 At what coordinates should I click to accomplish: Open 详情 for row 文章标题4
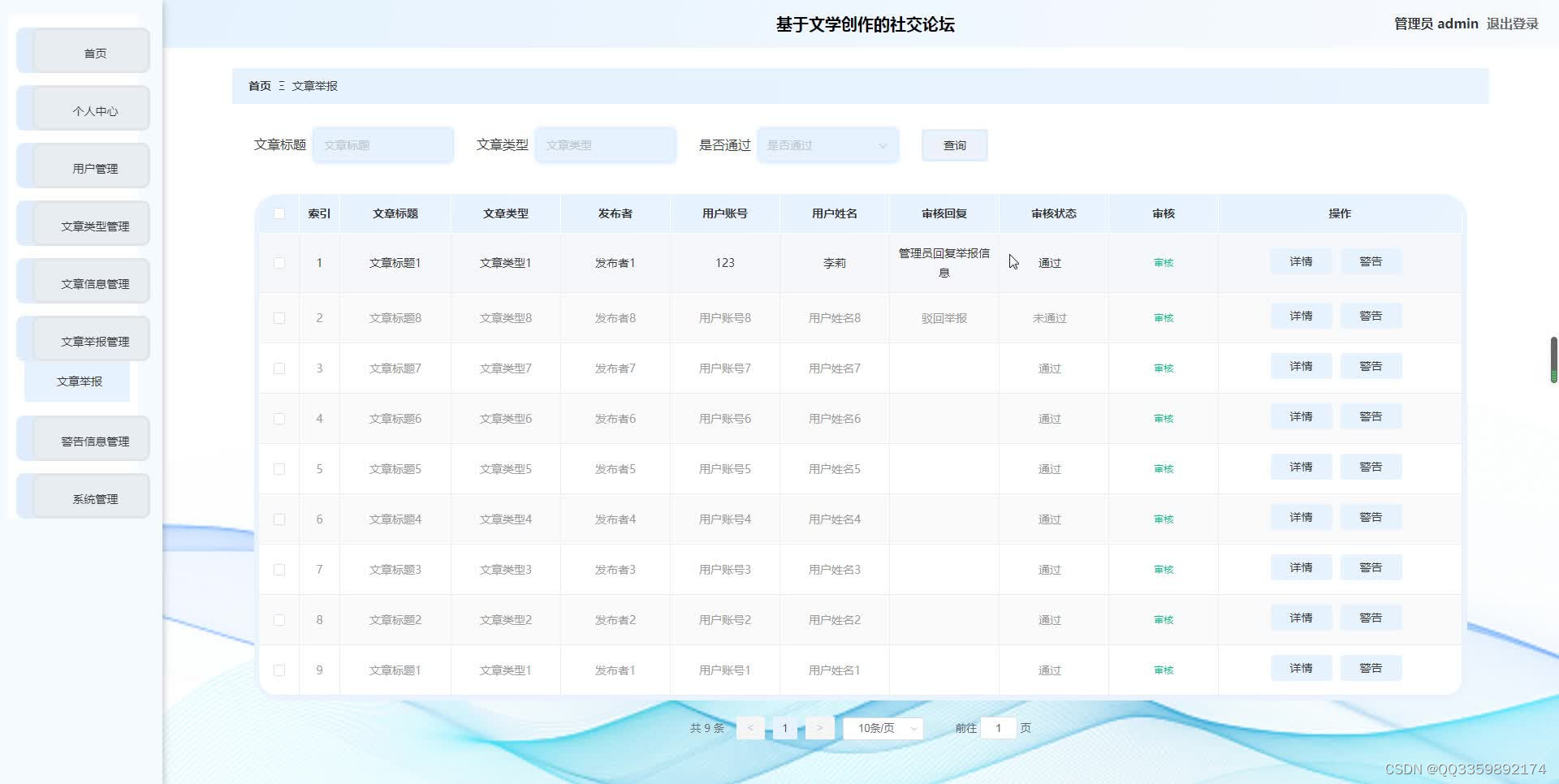[1301, 517]
